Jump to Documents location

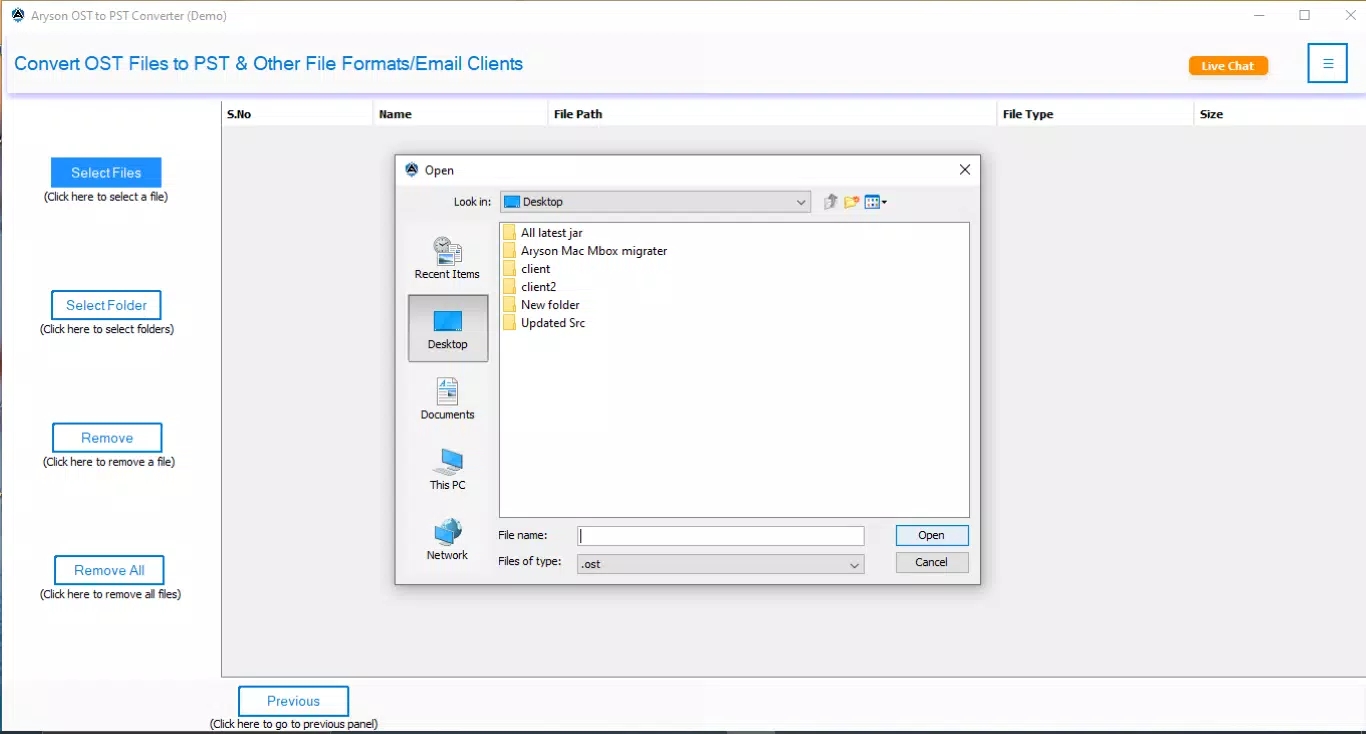447,398
